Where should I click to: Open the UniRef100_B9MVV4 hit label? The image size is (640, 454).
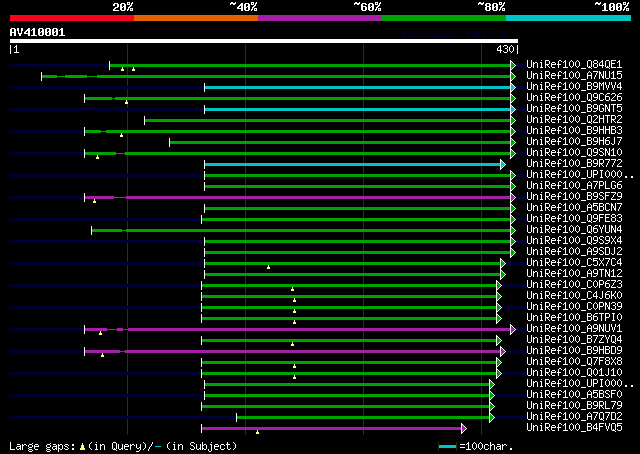pos(574,87)
